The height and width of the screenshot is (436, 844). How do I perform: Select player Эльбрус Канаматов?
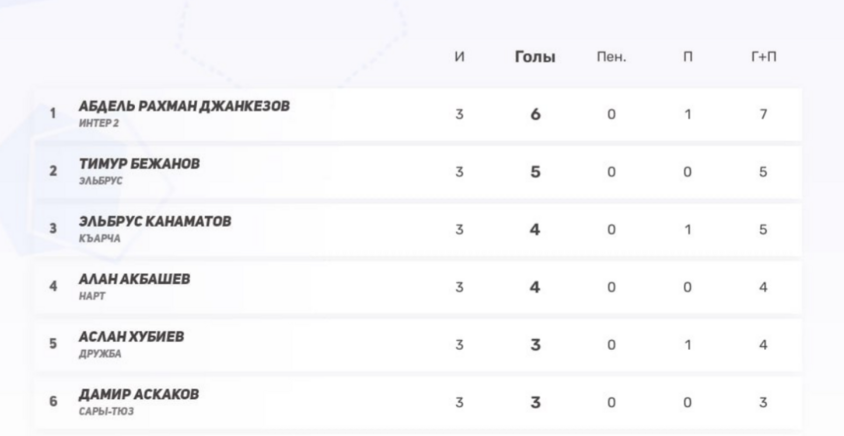tap(155, 220)
